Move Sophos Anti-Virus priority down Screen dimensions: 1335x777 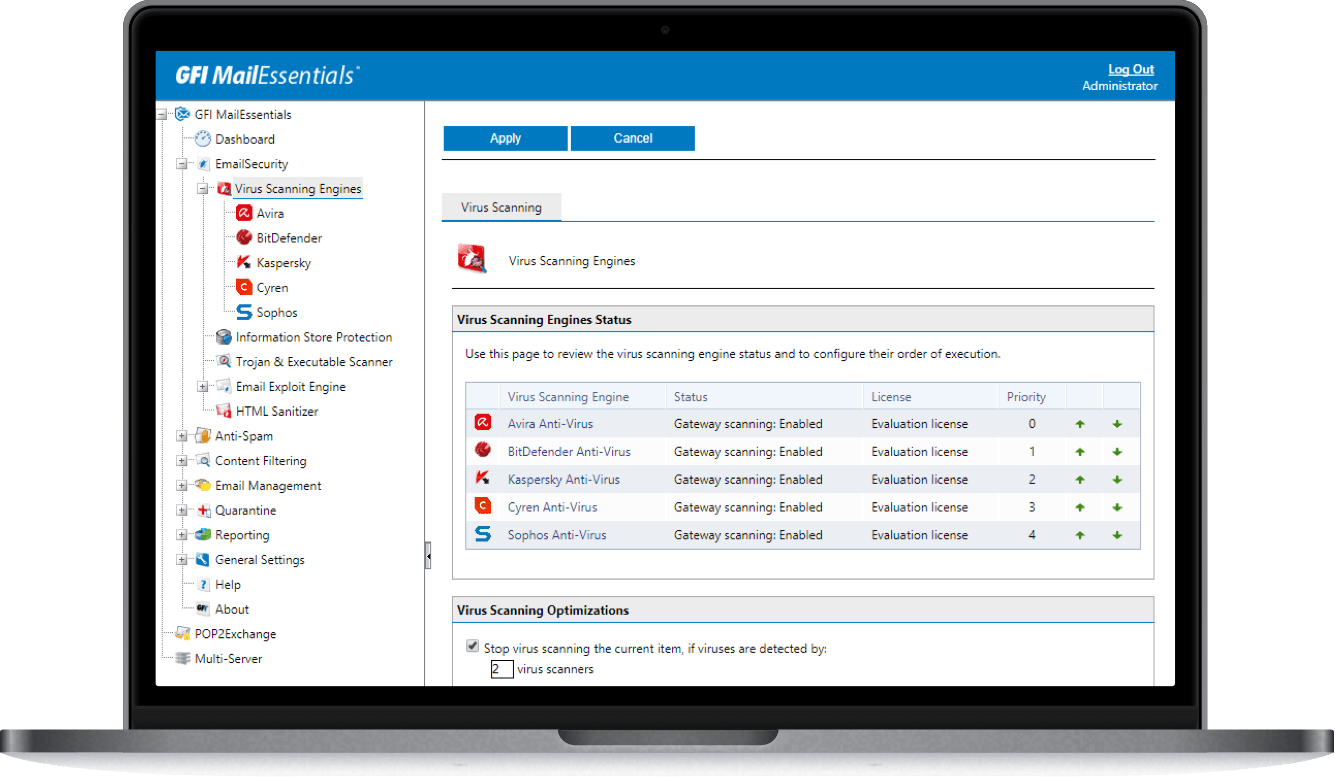point(1117,535)
